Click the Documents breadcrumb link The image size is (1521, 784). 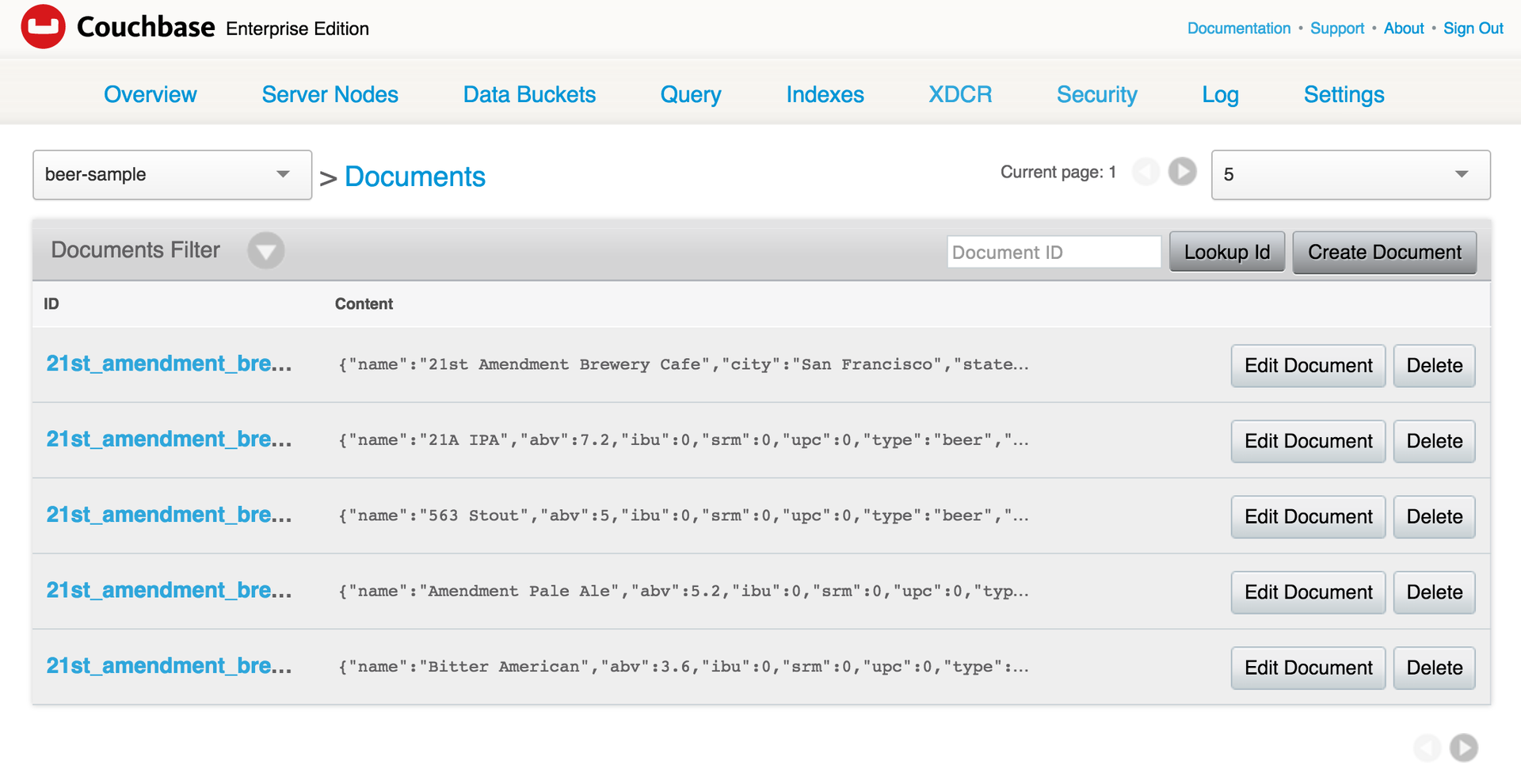coord(415,177)
